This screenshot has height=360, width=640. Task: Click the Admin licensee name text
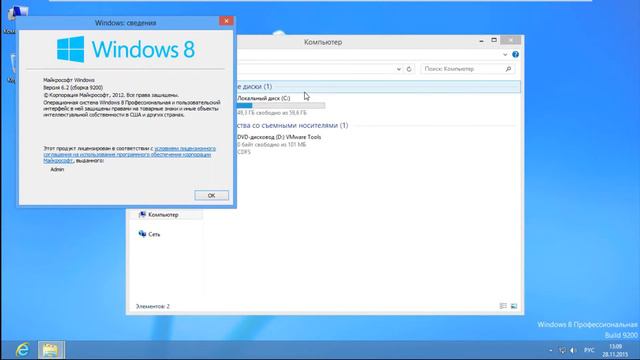click(57, 169)
